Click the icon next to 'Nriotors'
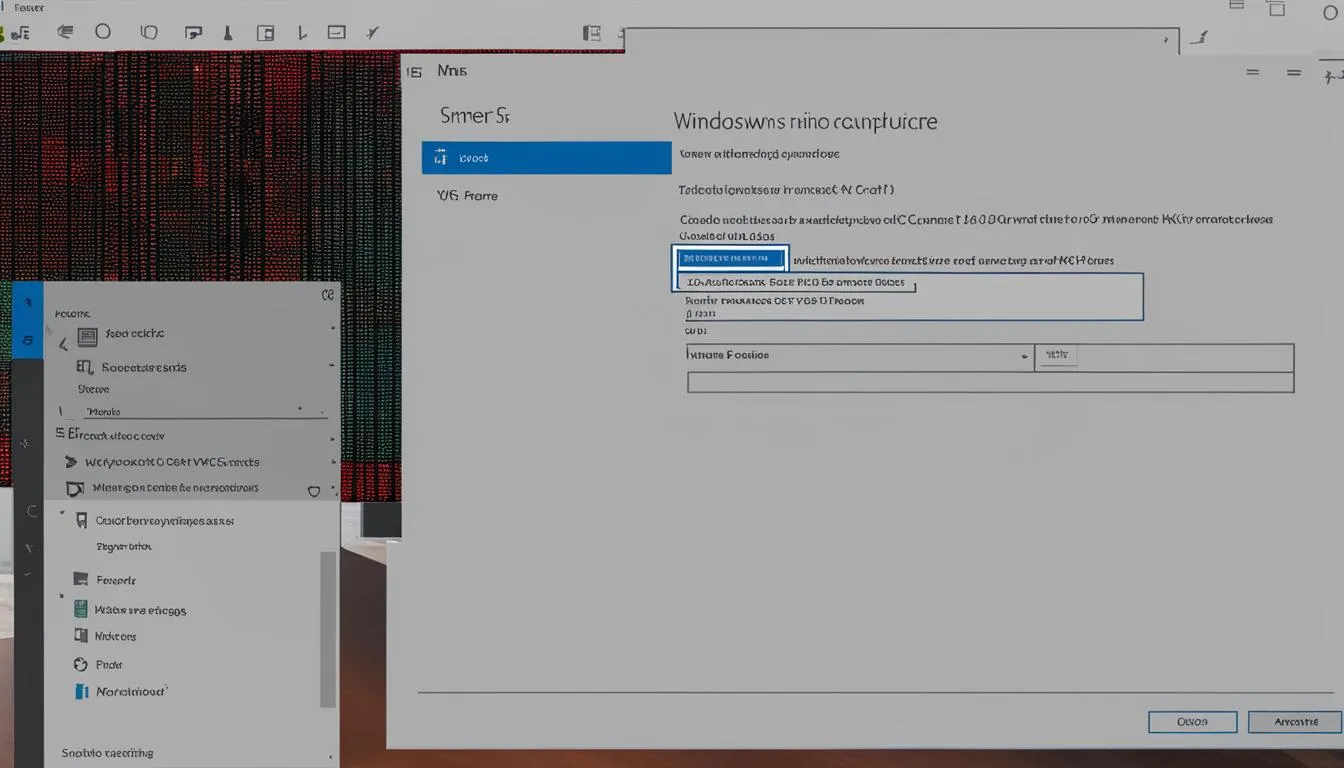1344x768 pixels. point(82,636)
